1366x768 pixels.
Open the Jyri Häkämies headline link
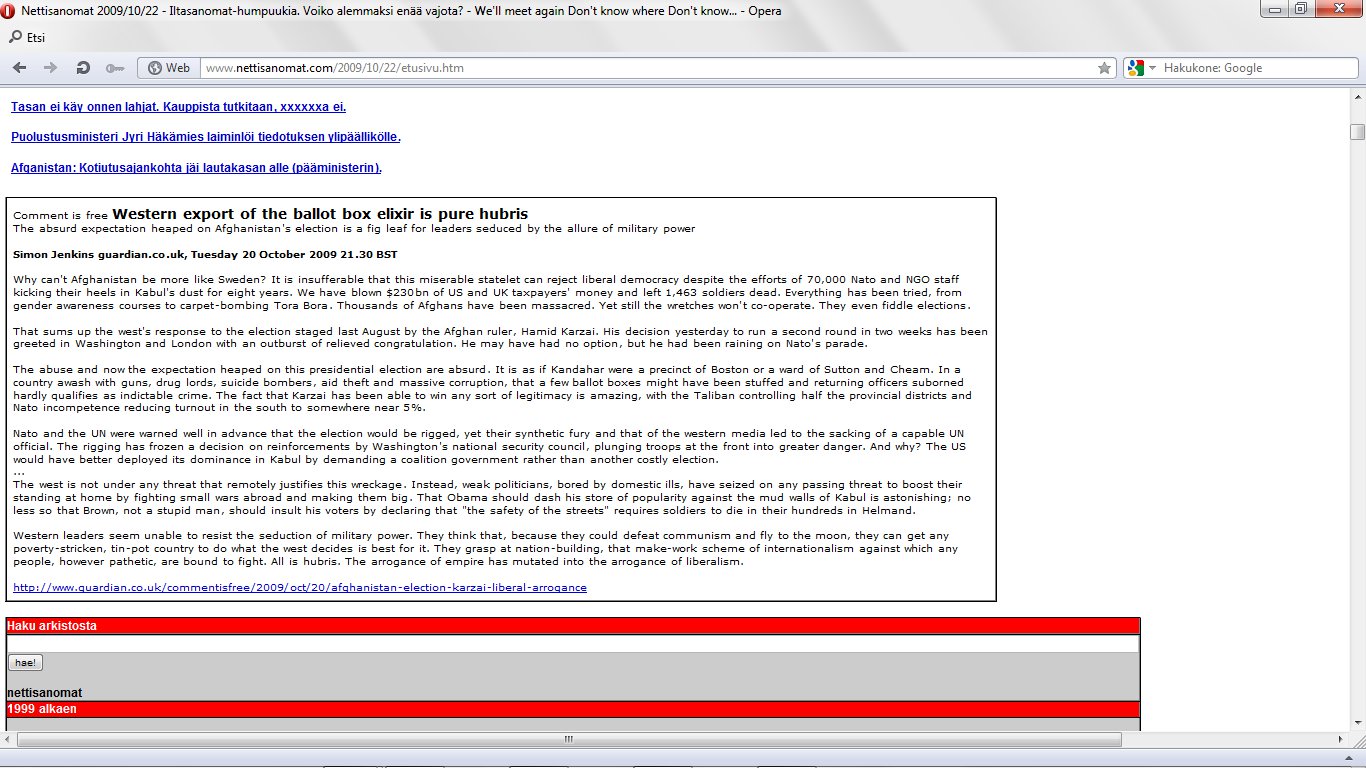[205, 137]
